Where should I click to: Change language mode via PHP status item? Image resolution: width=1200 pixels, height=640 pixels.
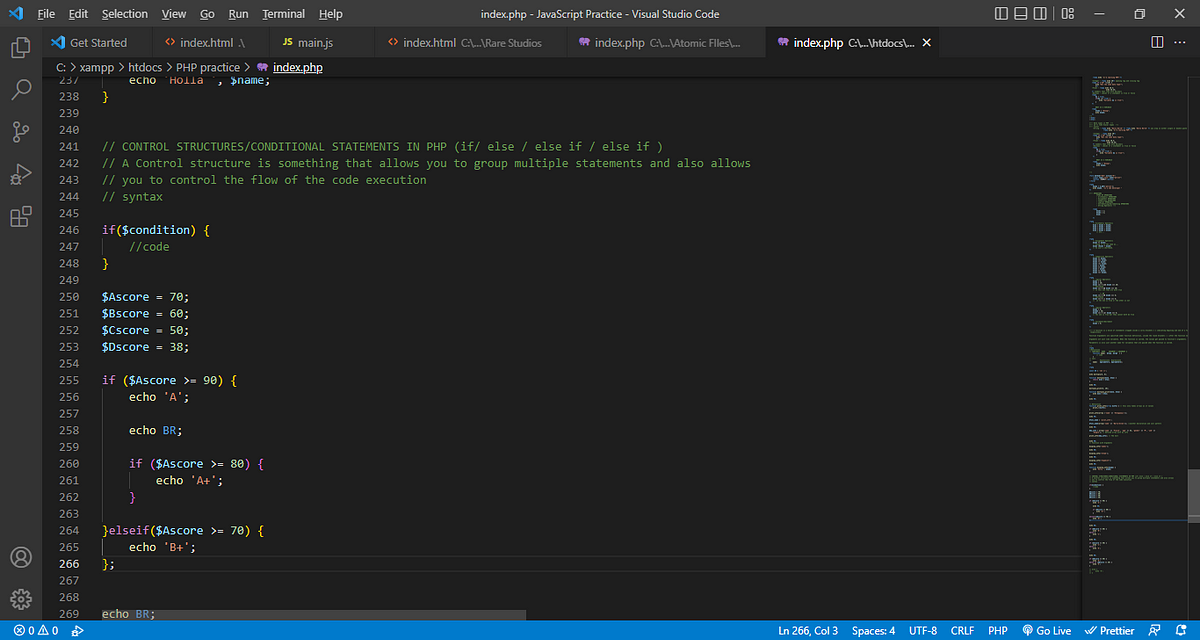[x=997, y=631]
